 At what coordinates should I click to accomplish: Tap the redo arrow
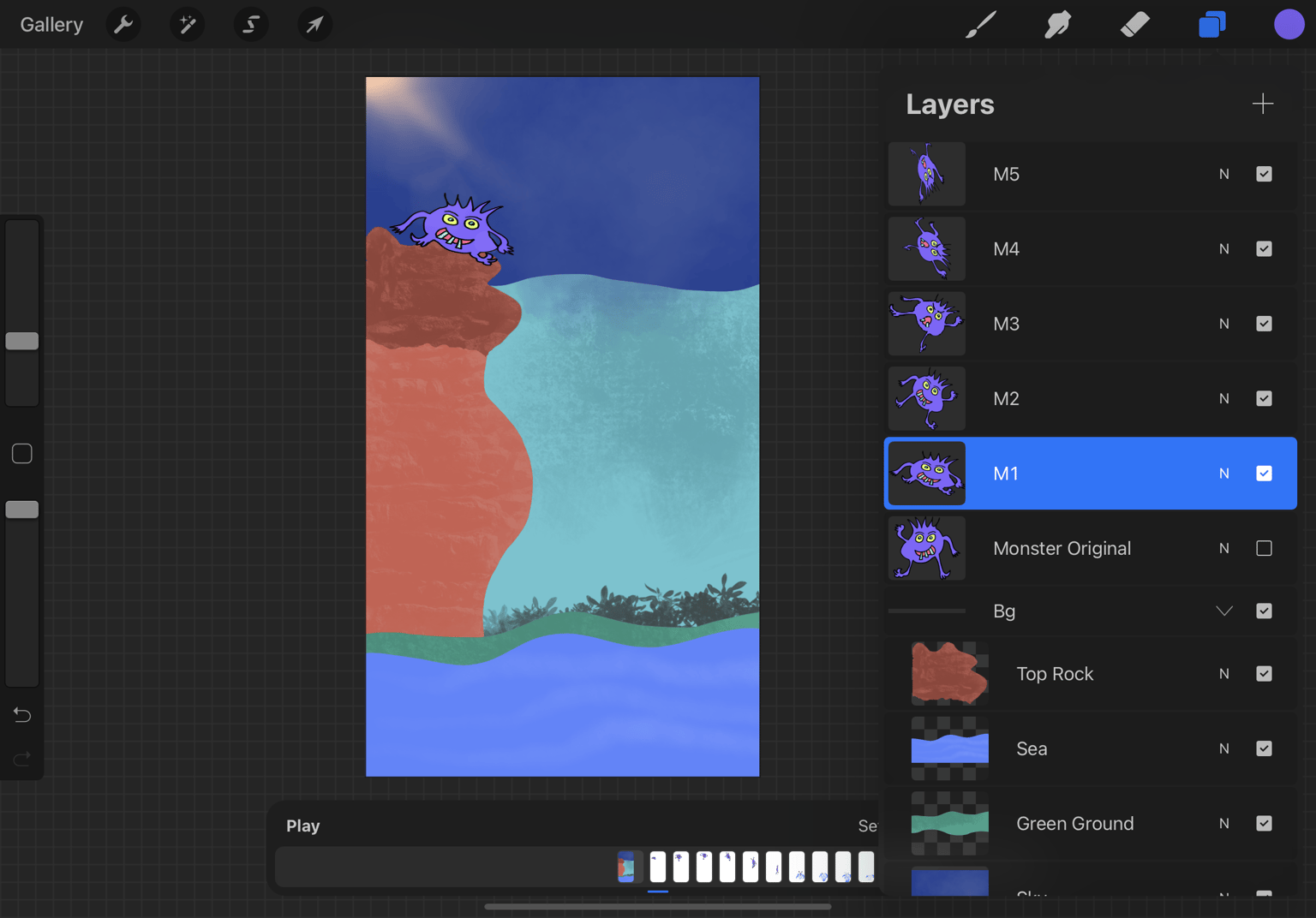click(x=22, y=759)
